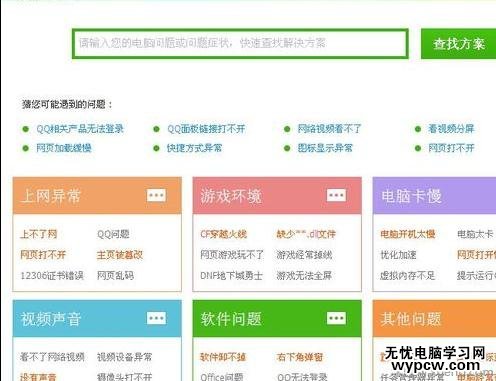Select 游戏无法全屏 entry
Screen dimensions: 496x381
[x=304, y=276]
